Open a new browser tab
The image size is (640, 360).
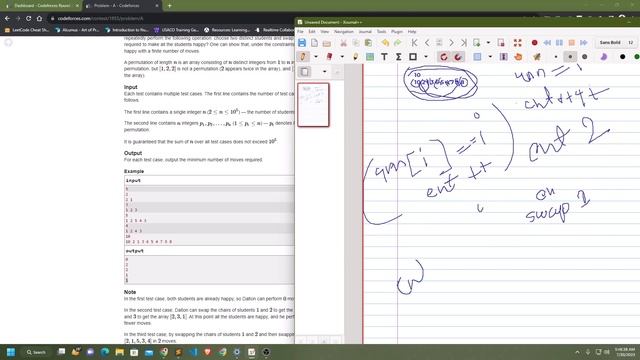169,6
